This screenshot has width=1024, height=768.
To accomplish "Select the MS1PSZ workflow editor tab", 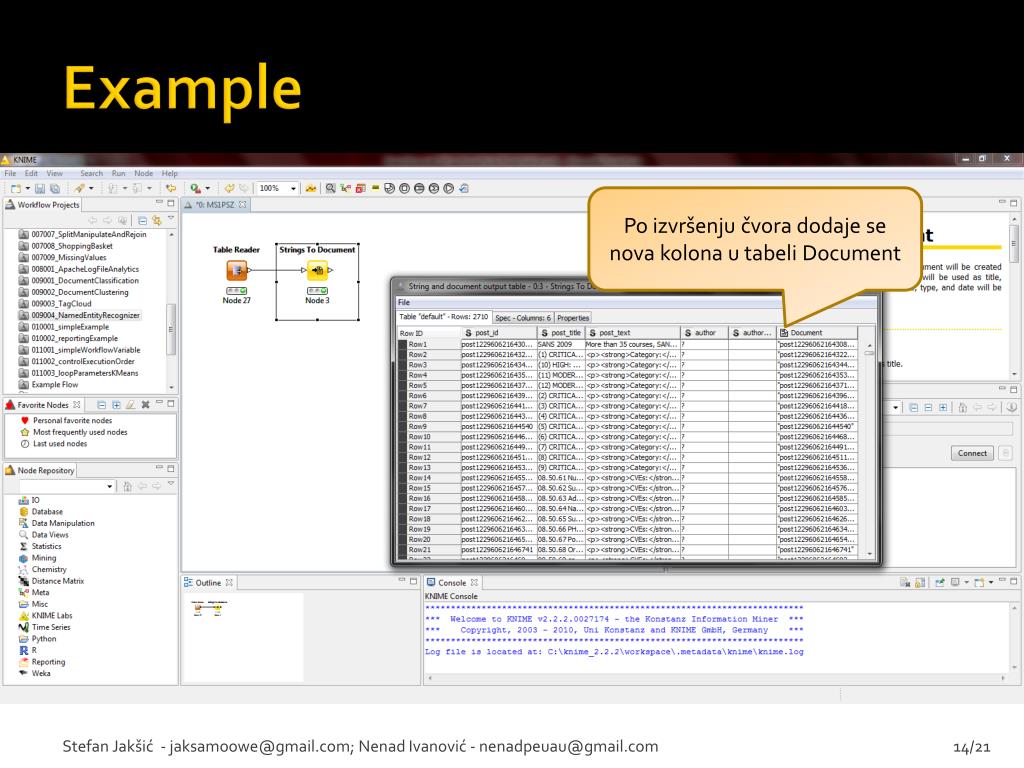I will click(215, 205).
